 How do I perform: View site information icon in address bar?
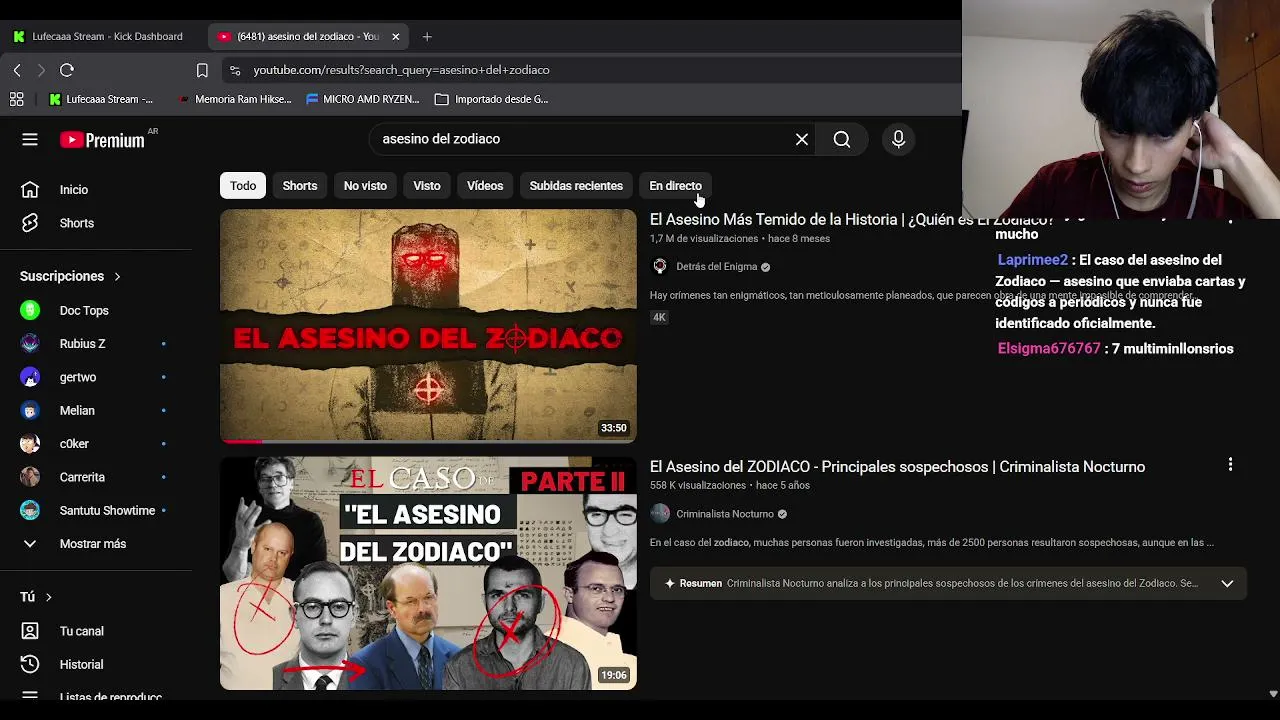pos(235,70)
